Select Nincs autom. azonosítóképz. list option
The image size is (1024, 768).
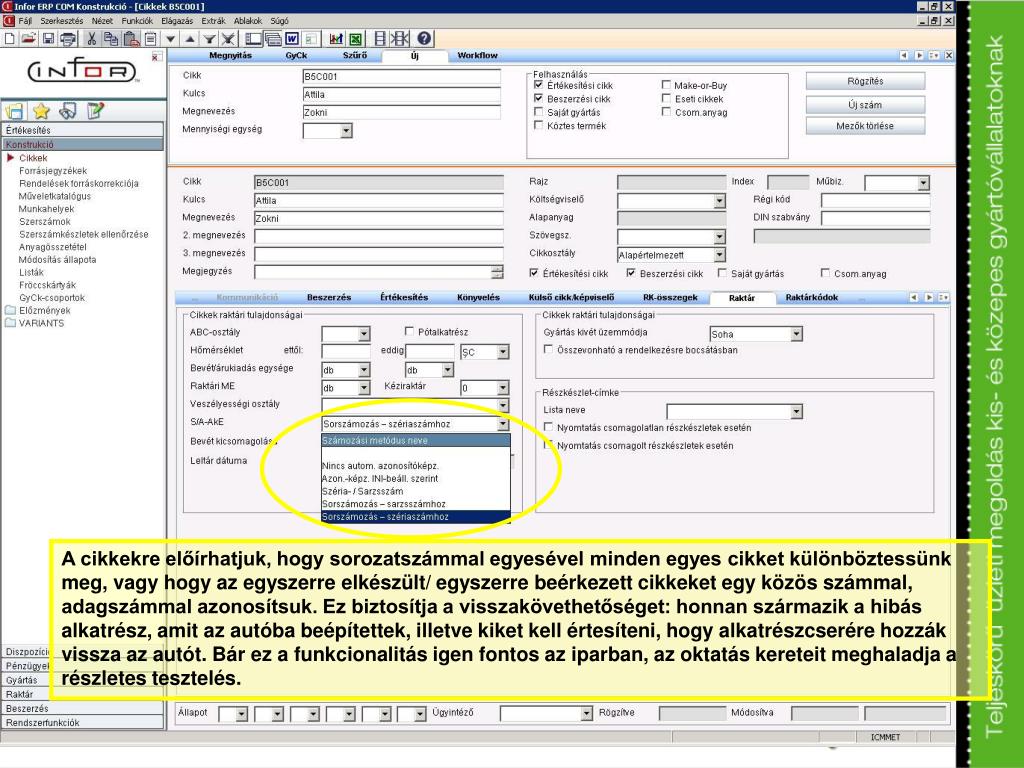point(380,466)
